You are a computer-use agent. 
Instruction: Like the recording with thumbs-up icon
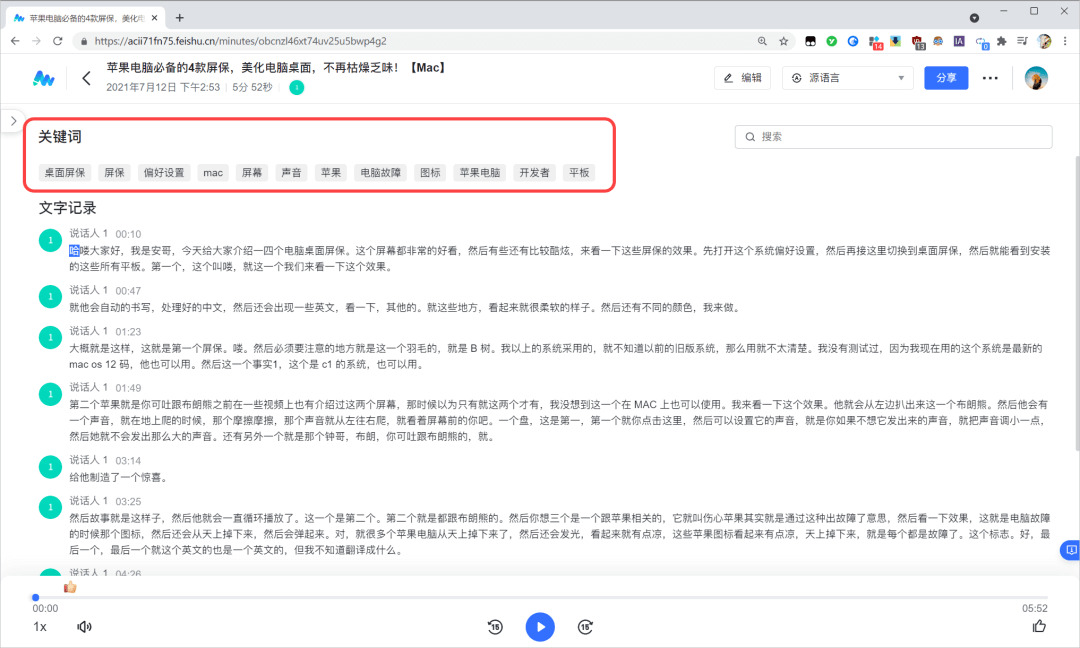pyautogui.click(x=1039, y=626)
